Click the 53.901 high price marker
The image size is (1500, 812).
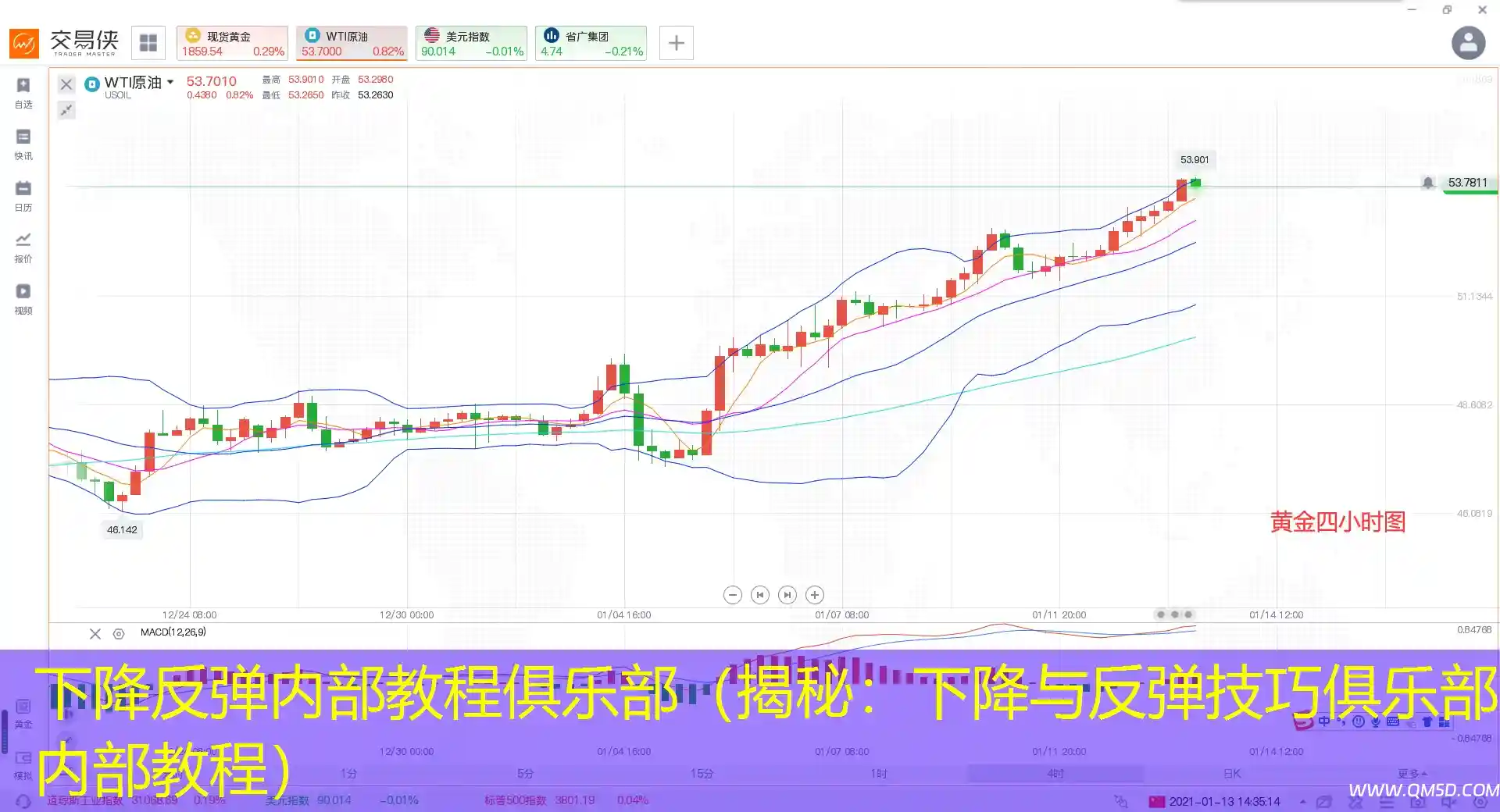[1195, 160]
